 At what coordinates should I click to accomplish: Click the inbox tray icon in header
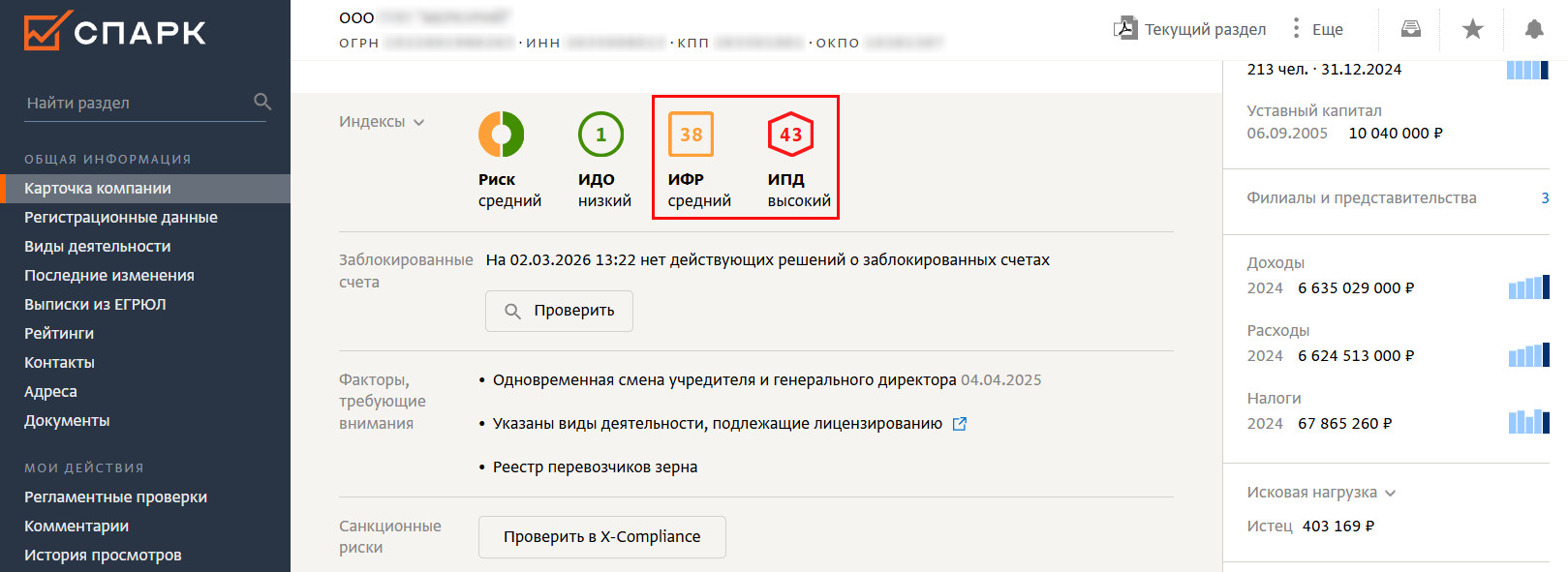pyautogui.click(x=1411, y=29)
